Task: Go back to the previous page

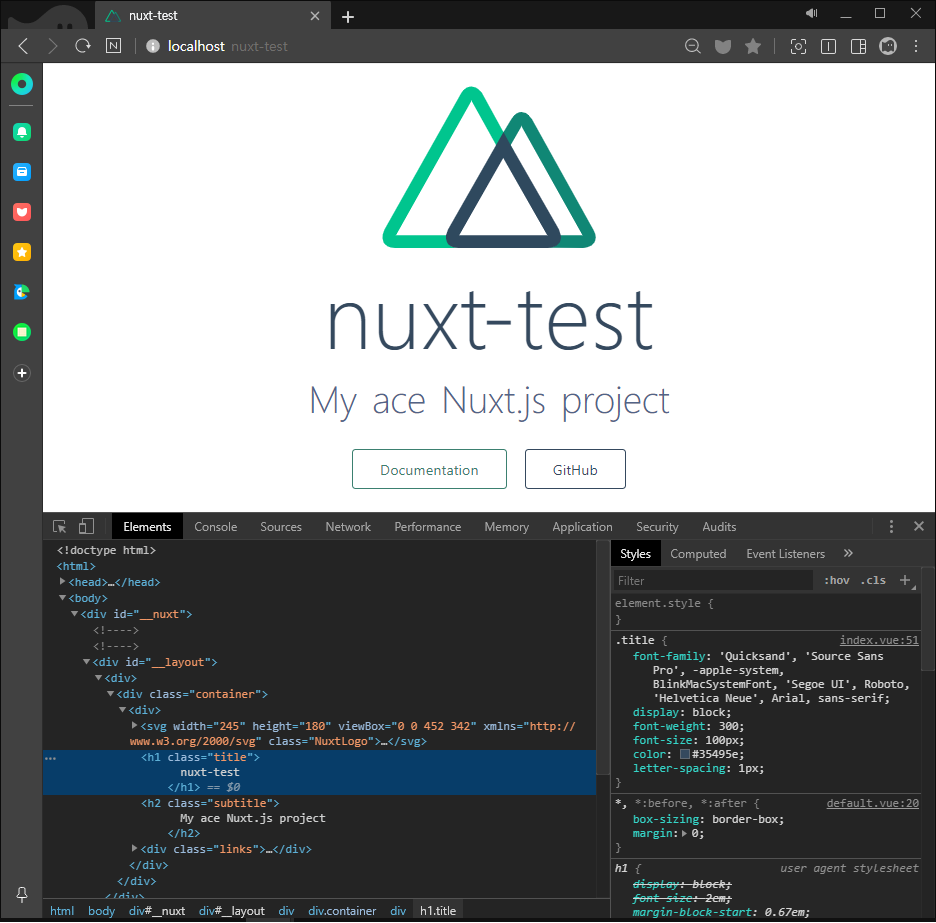Action: tap(23, 46)
